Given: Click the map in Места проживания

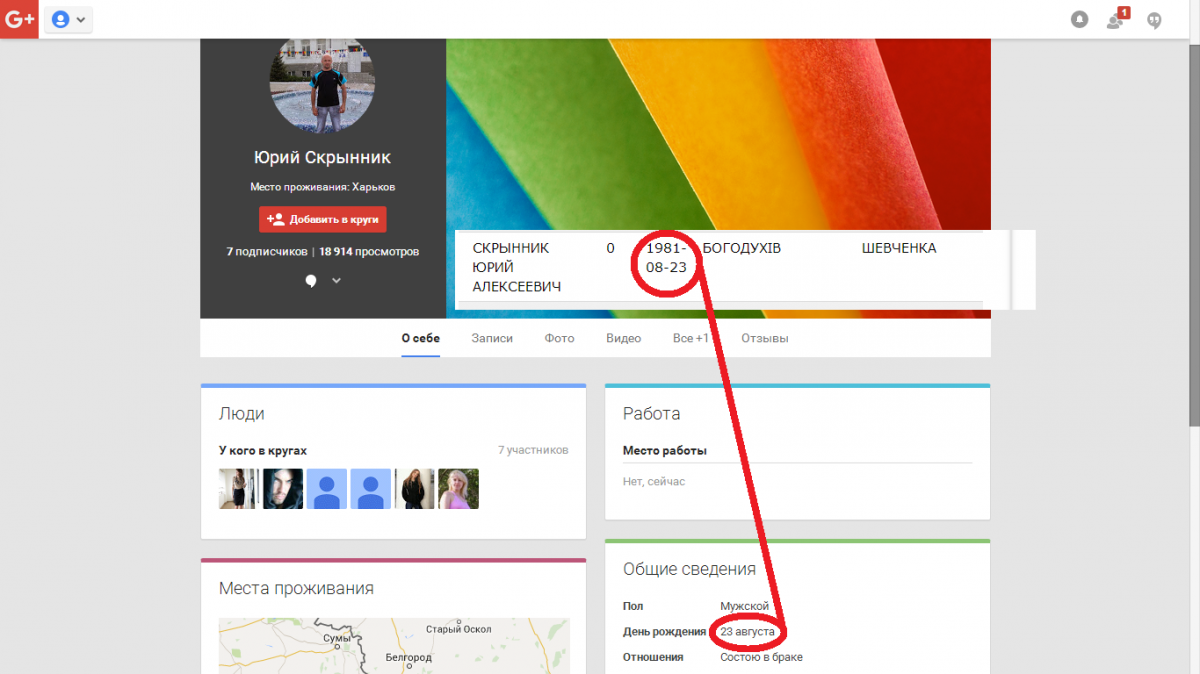Looking at the screenshot, I should coord(394,645).
